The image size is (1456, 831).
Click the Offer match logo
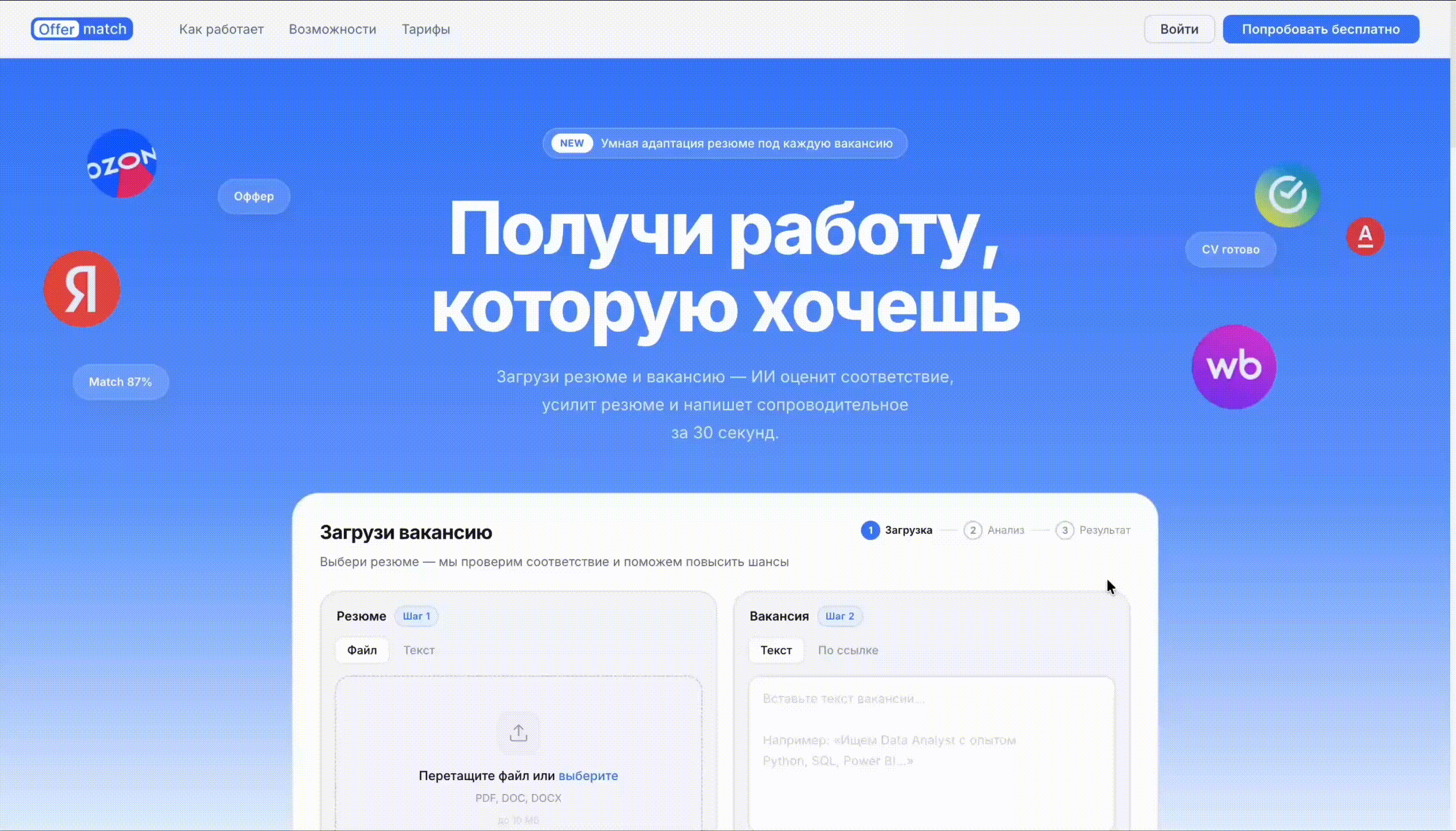click(x=82, y=29)
